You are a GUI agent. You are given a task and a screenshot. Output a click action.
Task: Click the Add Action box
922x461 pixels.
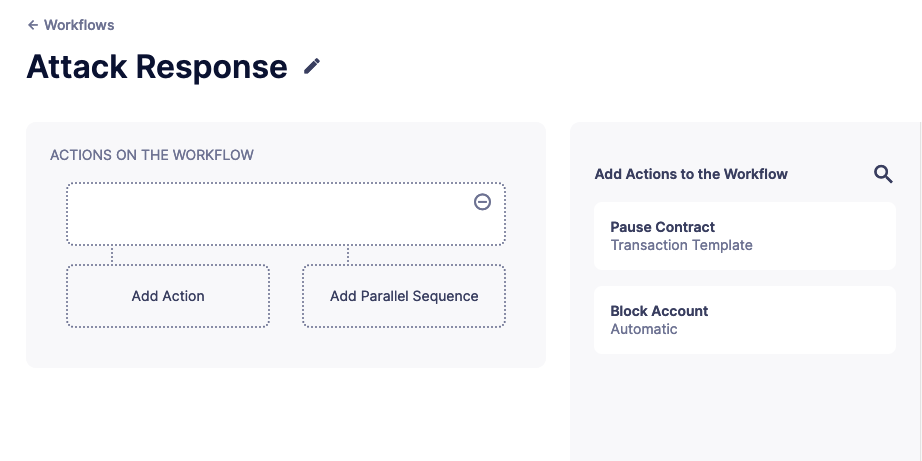[x=168, y=296]
